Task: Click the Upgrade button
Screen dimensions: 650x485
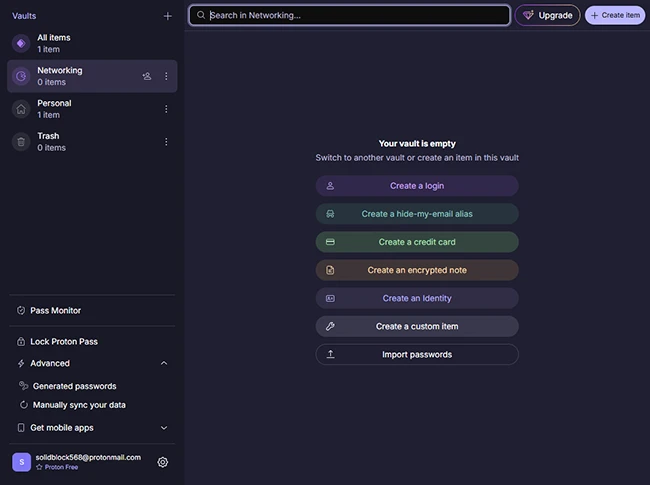Action: pos(547,15)
